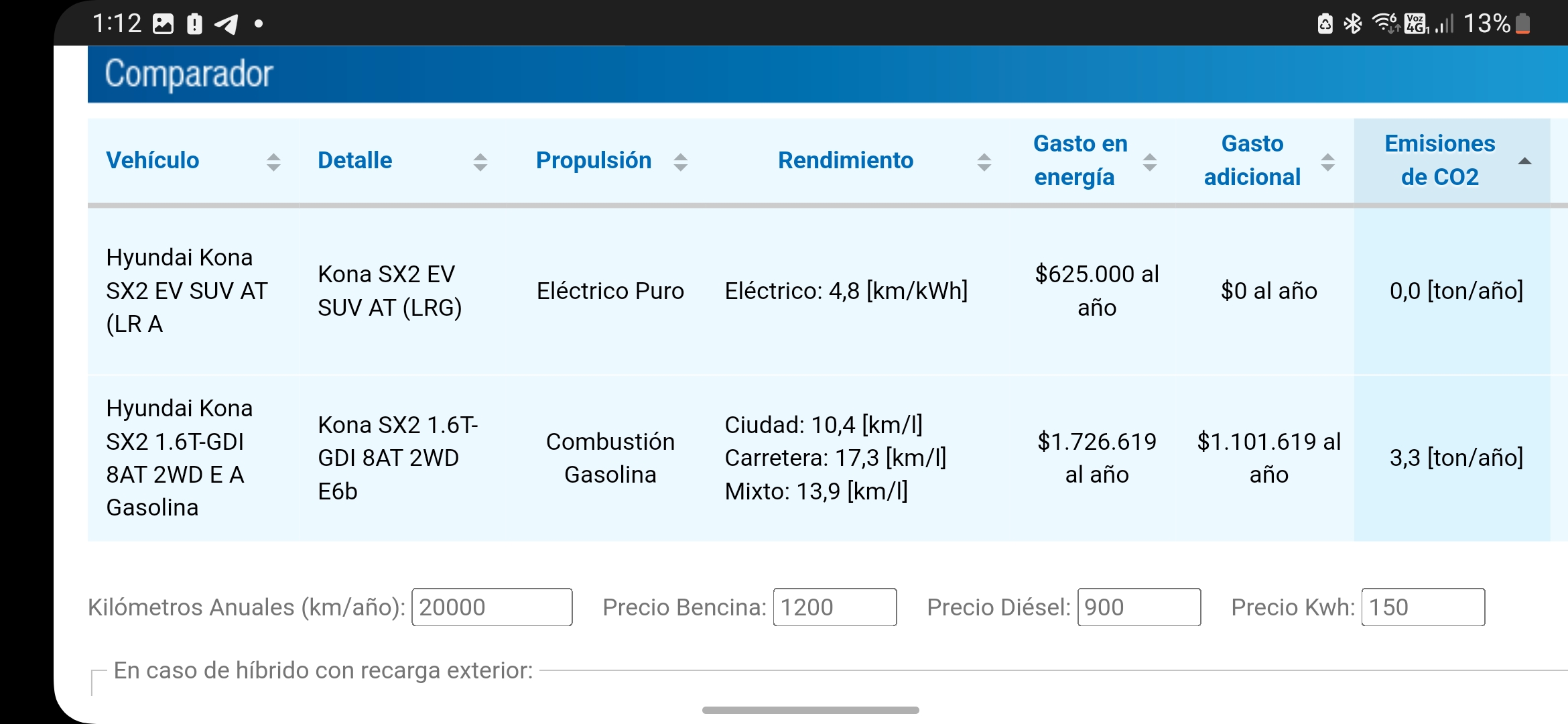Click the Vehículo column header
Screen dimensions: 1568x724
coord(153,160)
